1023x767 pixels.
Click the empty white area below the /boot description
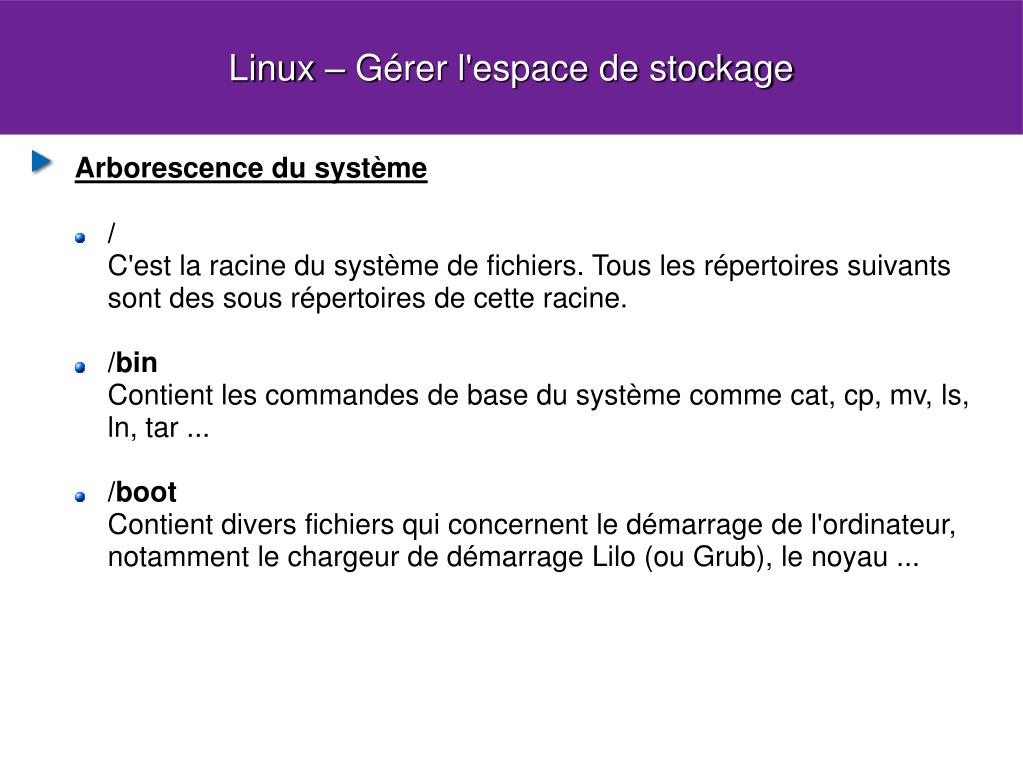point(512,665)
